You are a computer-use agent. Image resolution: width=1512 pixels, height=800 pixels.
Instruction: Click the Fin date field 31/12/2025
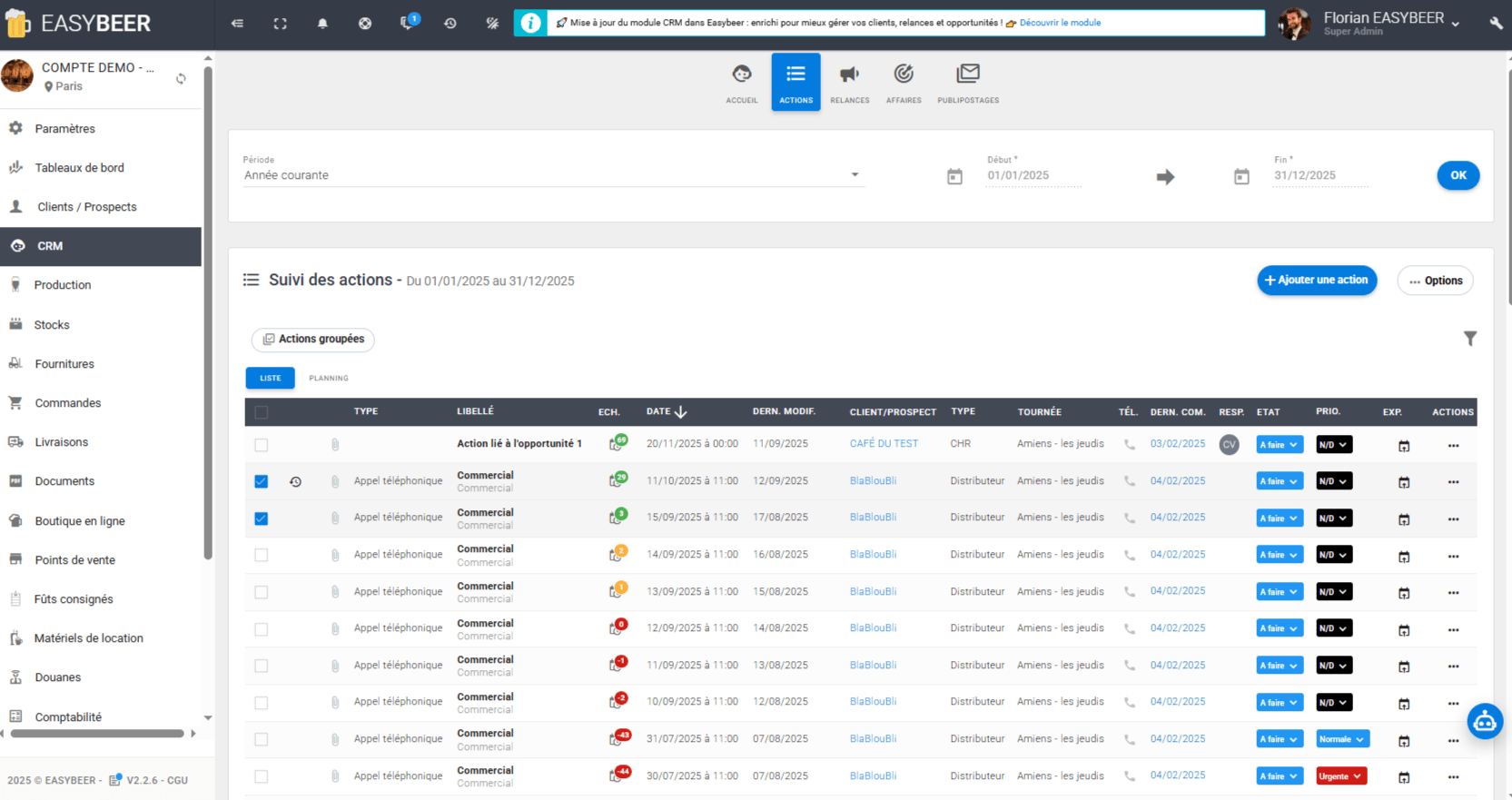tap(1320, 176)
